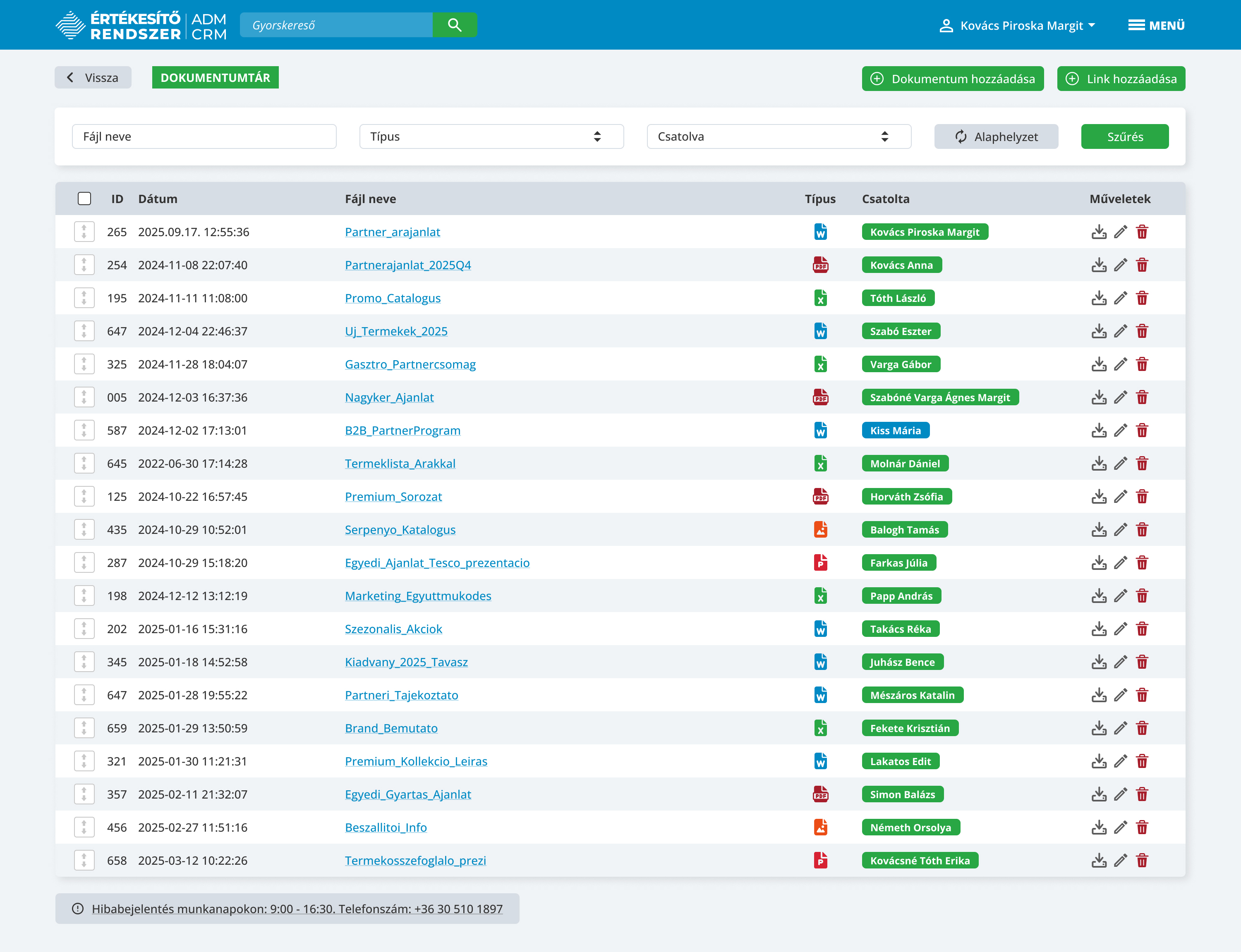Open the Csatolva filter dropdown
Screen dimensions: 1241x952
(x=779, y=136)
